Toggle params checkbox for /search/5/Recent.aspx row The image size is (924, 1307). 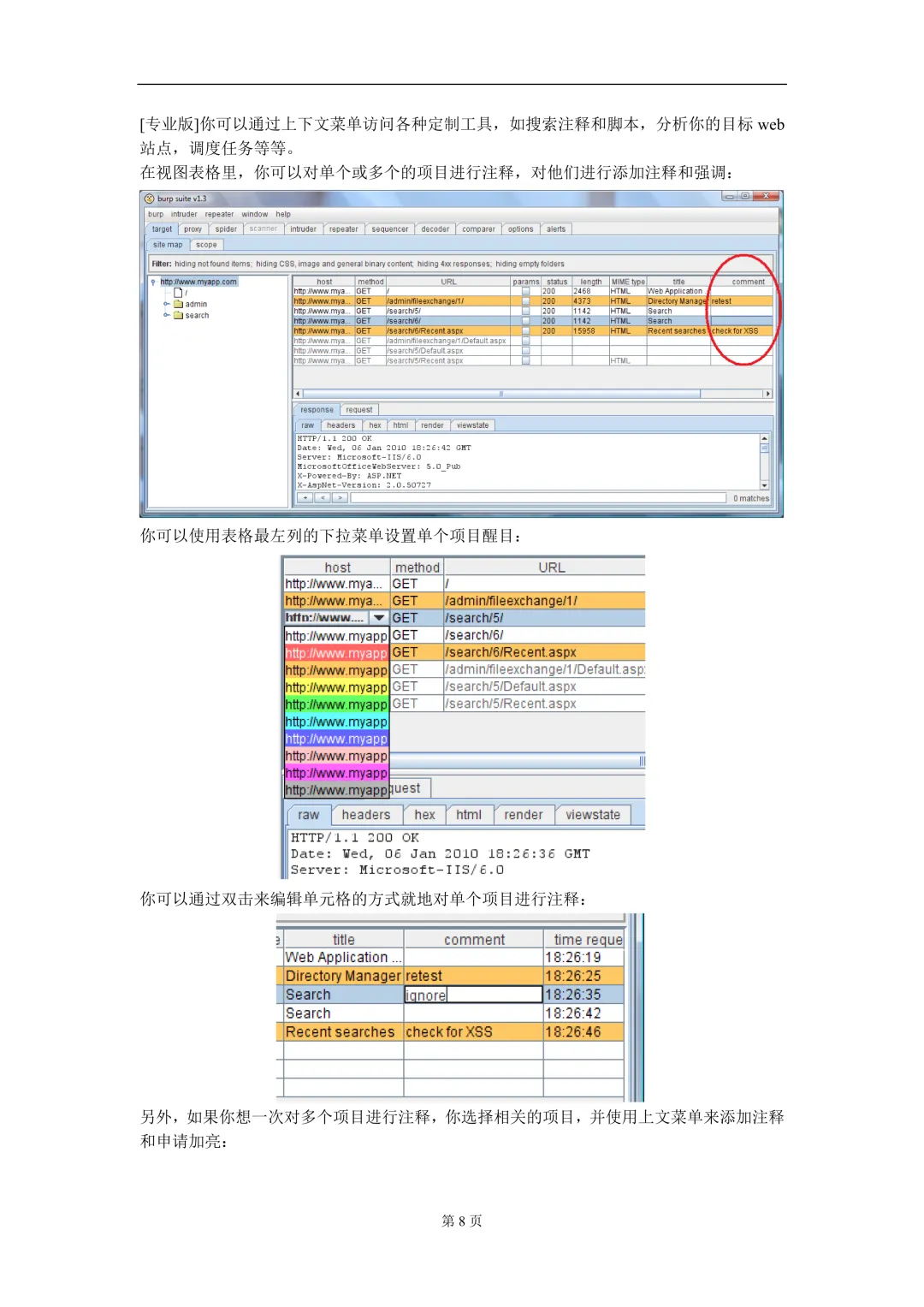(x=525, y=360)
